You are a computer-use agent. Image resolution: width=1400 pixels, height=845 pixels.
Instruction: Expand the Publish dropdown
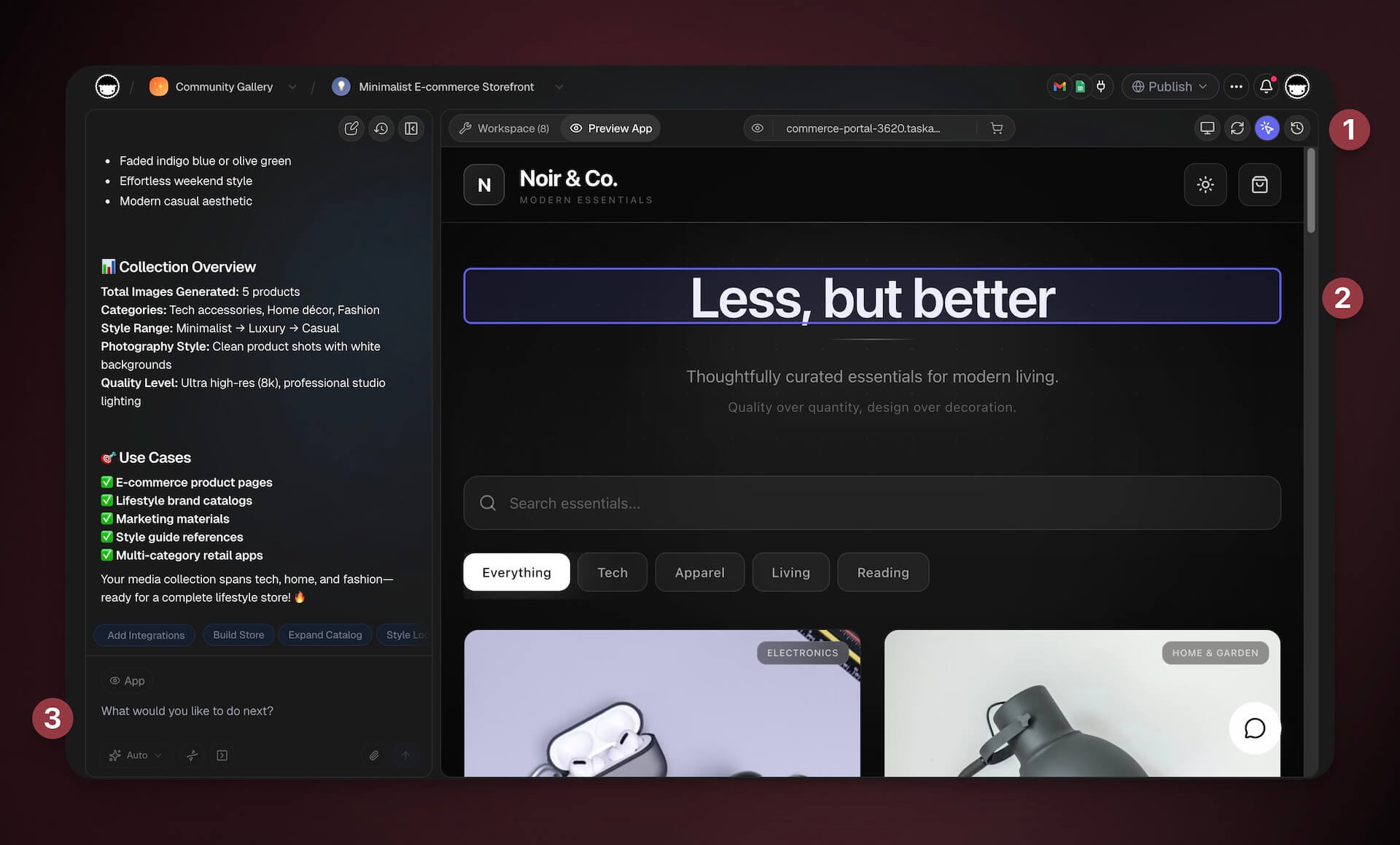tap(1170, 87)
